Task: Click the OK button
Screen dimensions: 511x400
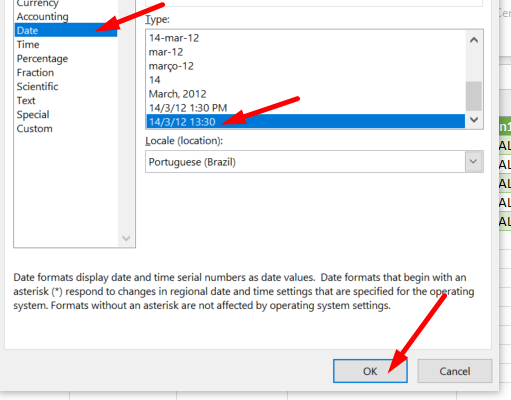Action: coord(370,371)
